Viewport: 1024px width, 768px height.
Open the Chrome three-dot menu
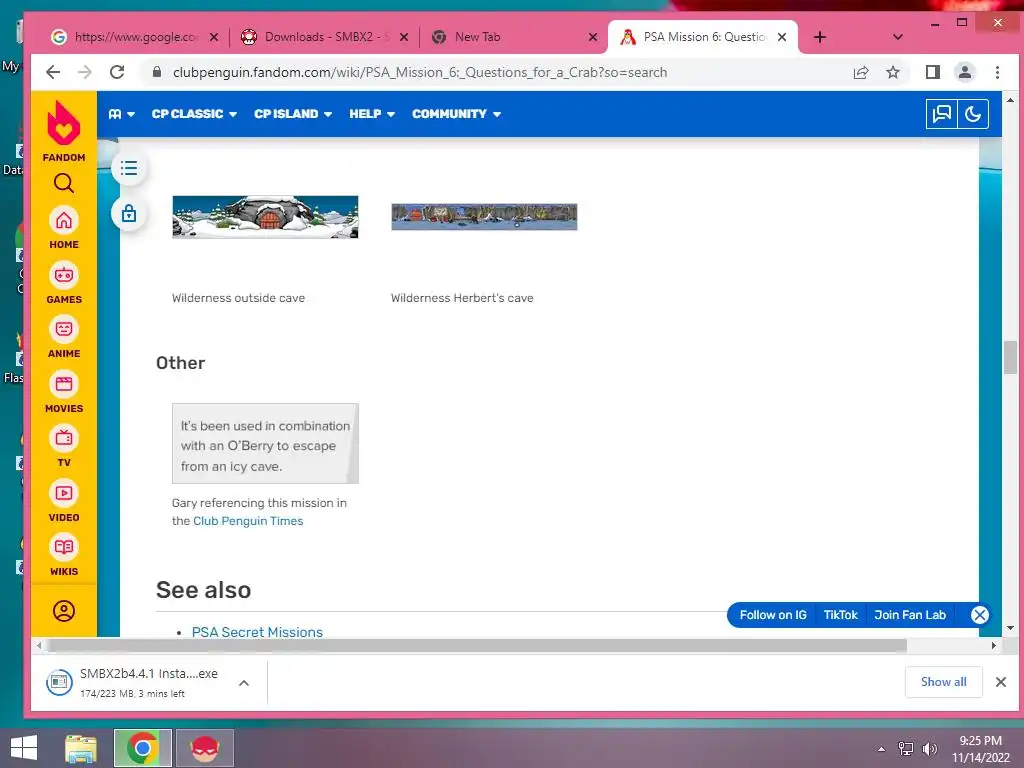click(997, 72)
